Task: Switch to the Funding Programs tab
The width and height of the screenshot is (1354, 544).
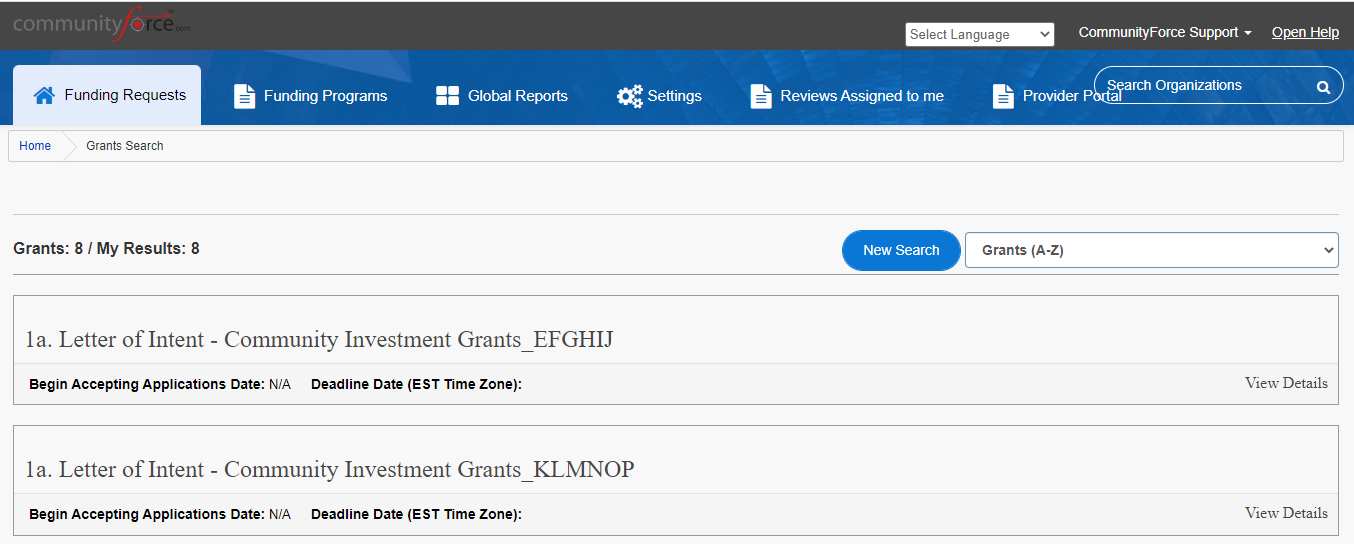Action: point(311,96)
